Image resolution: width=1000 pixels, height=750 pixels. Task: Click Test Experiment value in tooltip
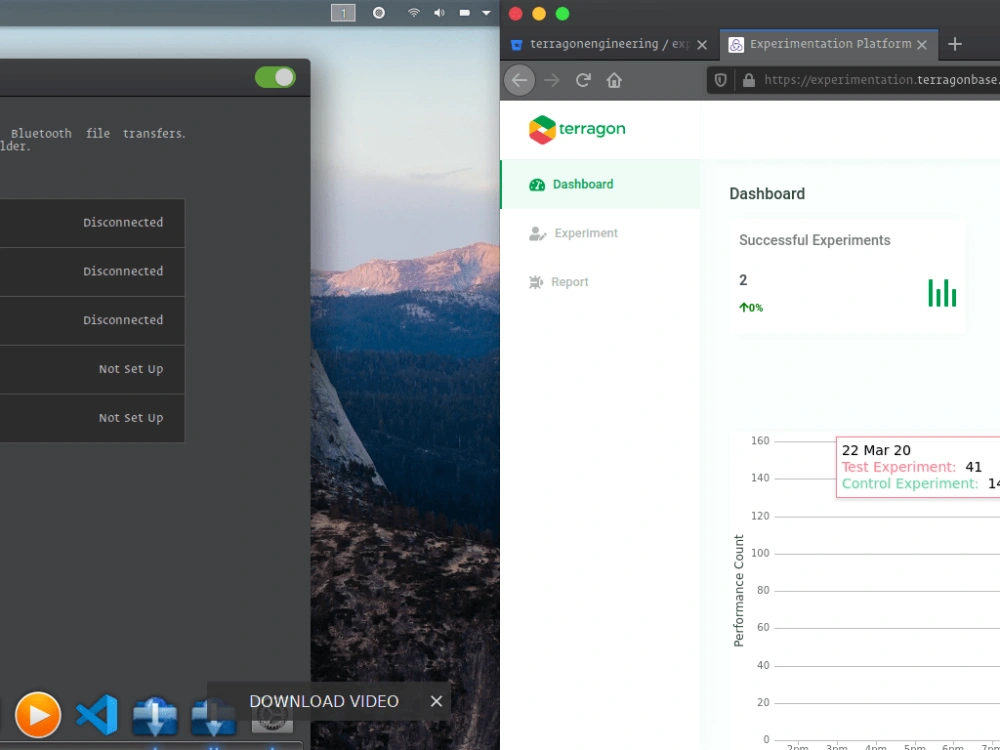[x=973, y=467]
